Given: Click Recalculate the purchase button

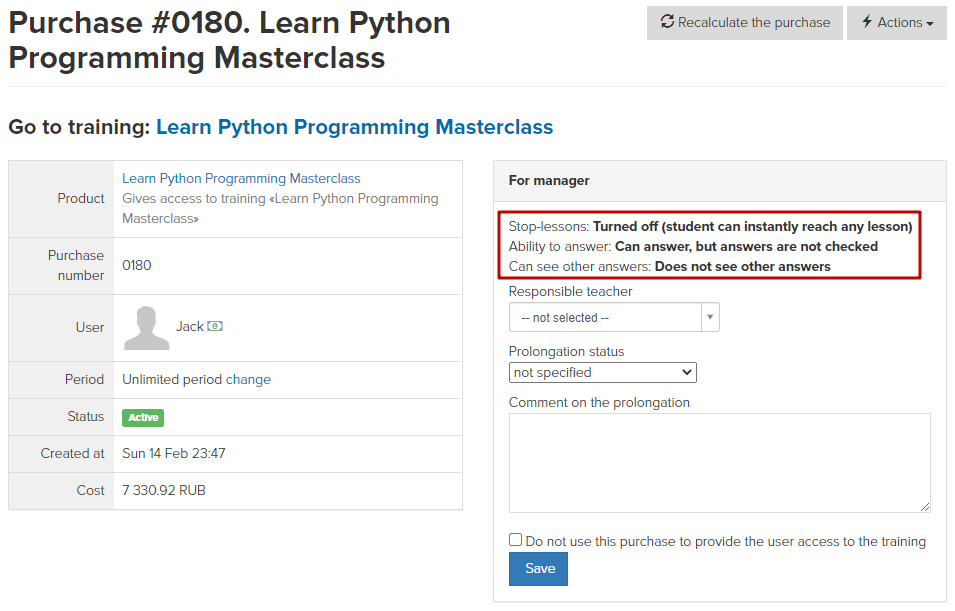Looking at the screenshot, I should click(745, 23).
